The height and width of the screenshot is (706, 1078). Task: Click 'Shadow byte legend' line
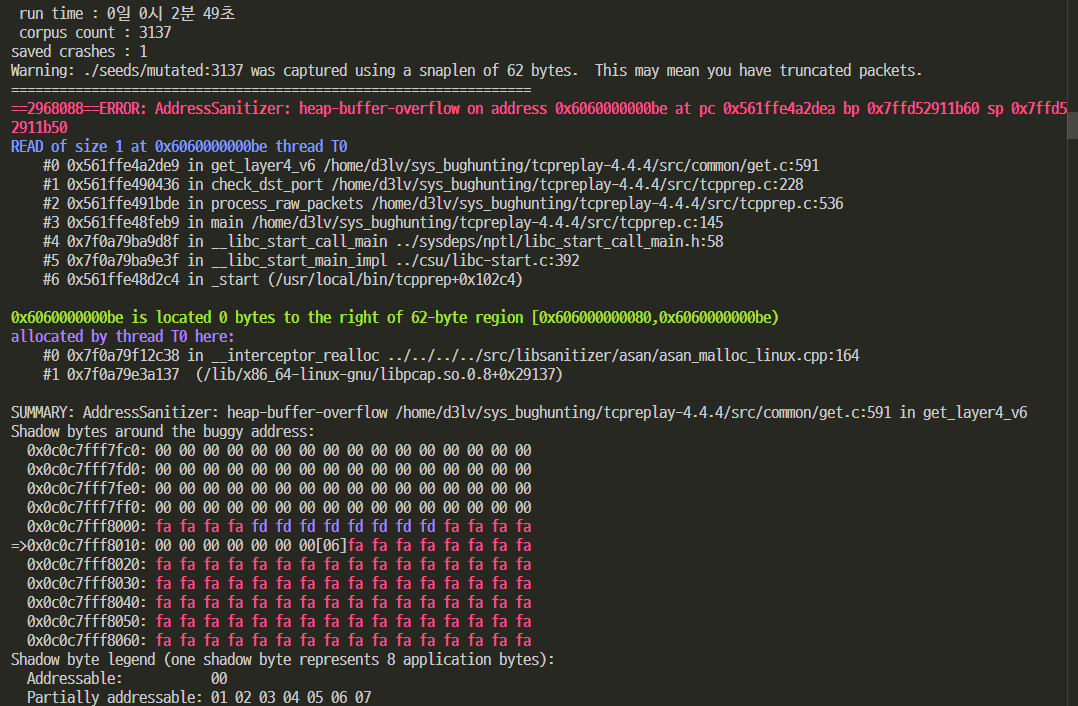point(283,660)
